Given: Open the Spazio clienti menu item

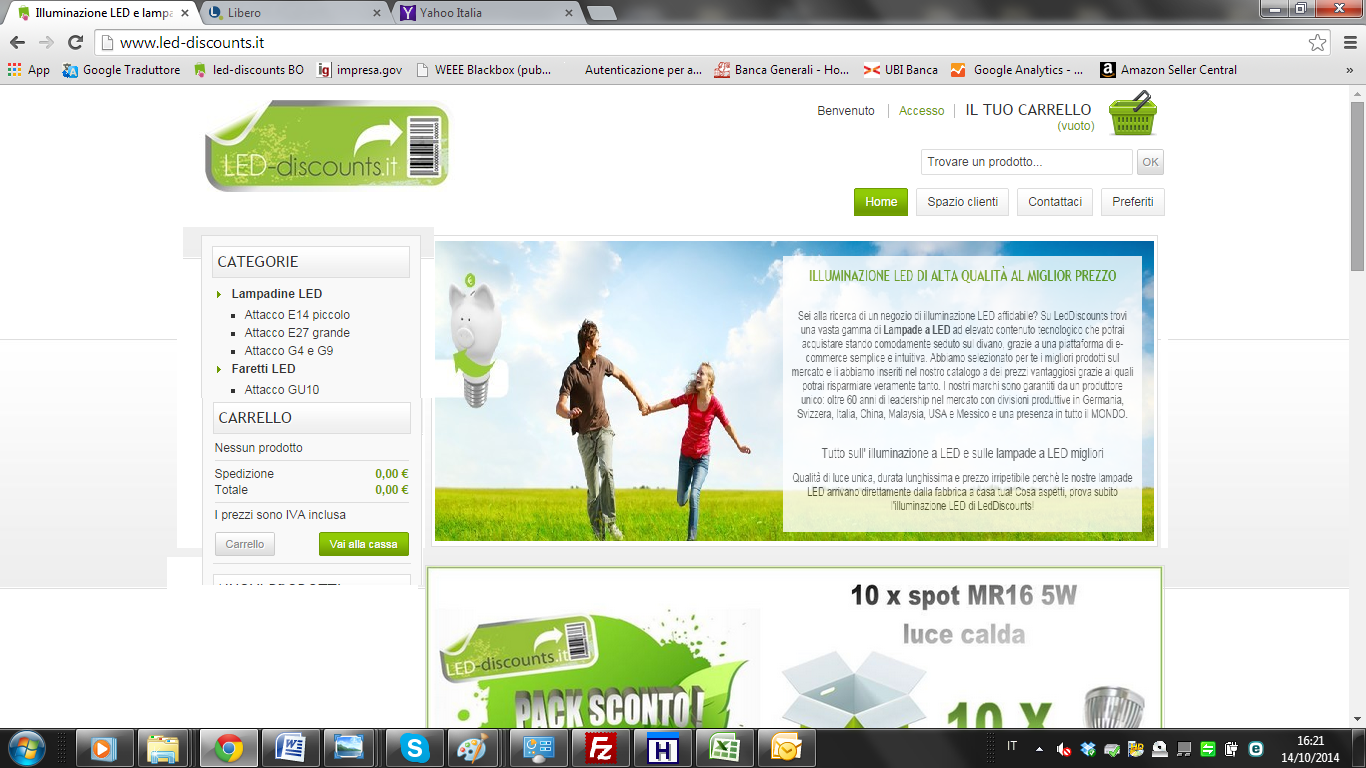Looking at the screenshot, I should pyautogui.click(x=962, y=202).
